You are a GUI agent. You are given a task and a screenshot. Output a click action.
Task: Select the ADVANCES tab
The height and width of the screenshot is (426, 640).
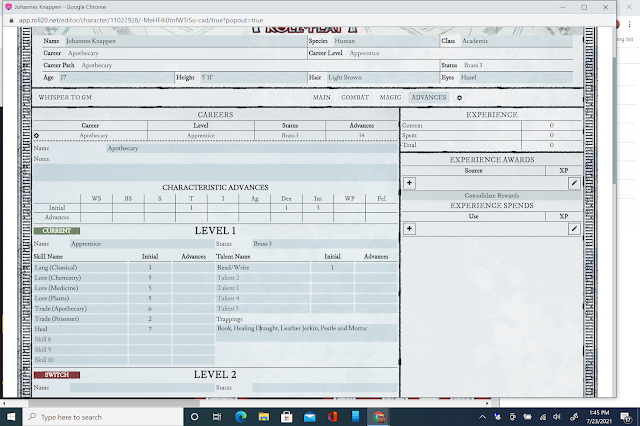point(429,98)
